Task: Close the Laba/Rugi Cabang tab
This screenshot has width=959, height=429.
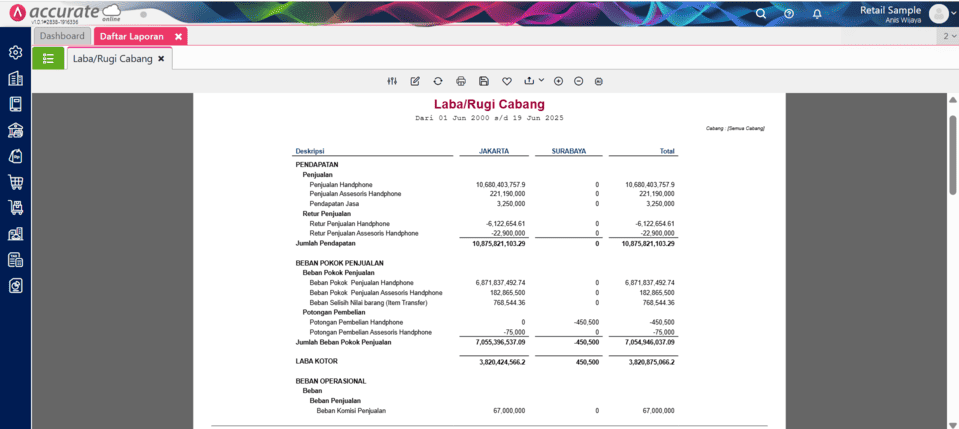Action: pyautogui.click(x=161, y=59)
